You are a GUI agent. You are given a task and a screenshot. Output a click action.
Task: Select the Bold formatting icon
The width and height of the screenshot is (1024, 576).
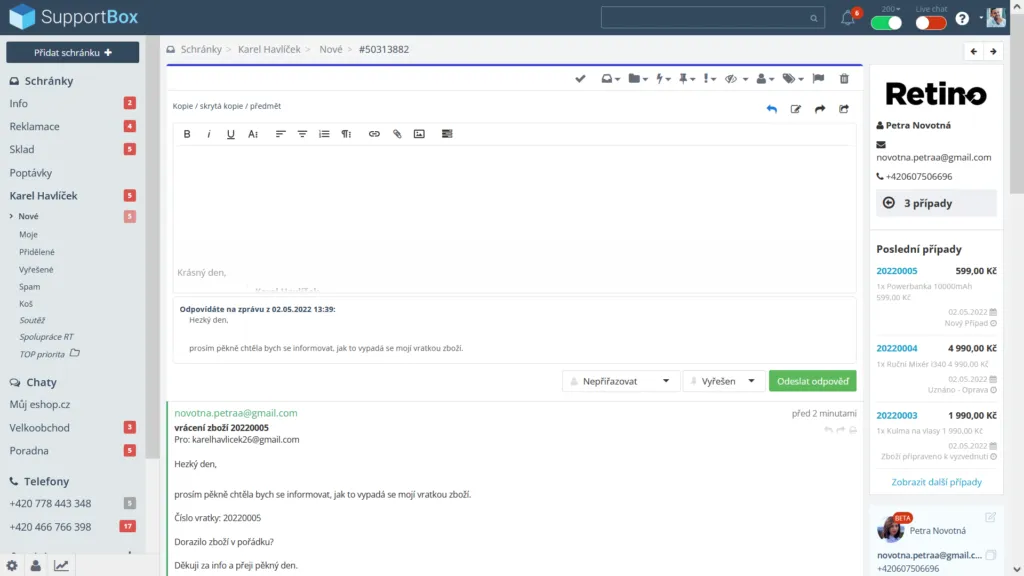tap(187, 133)
